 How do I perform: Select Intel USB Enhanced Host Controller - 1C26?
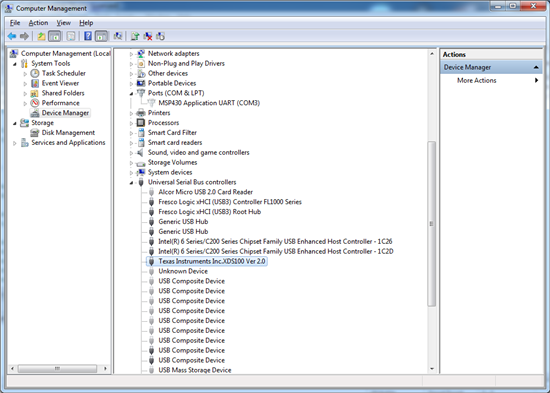(x=275, y=241)
